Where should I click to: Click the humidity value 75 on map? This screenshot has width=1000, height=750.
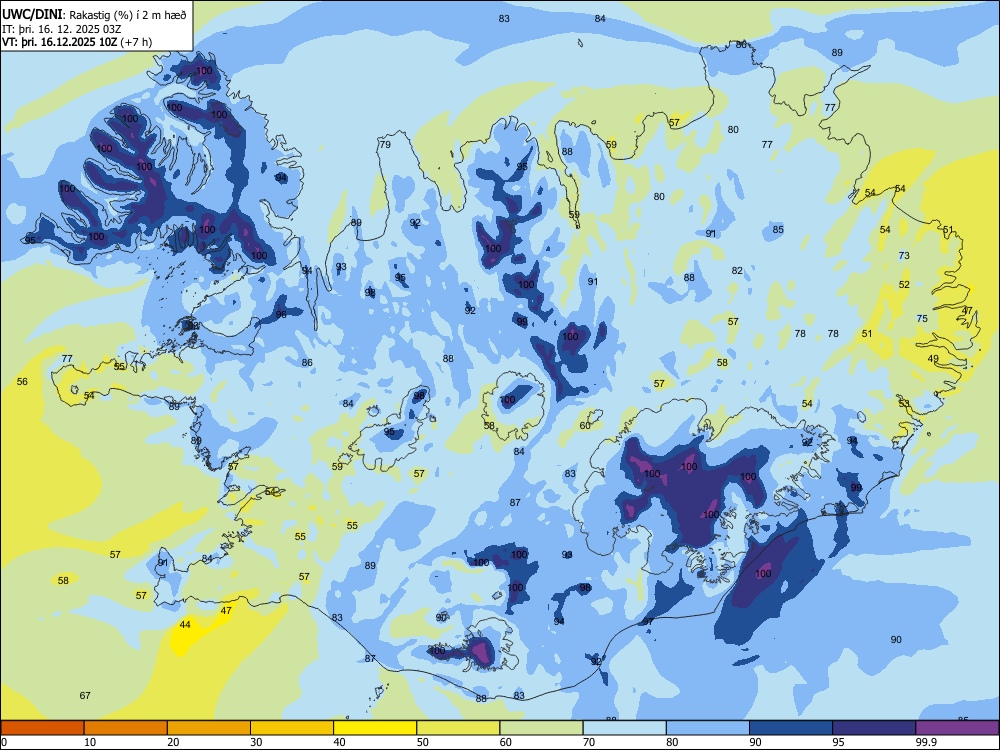[x=922, y=318]
